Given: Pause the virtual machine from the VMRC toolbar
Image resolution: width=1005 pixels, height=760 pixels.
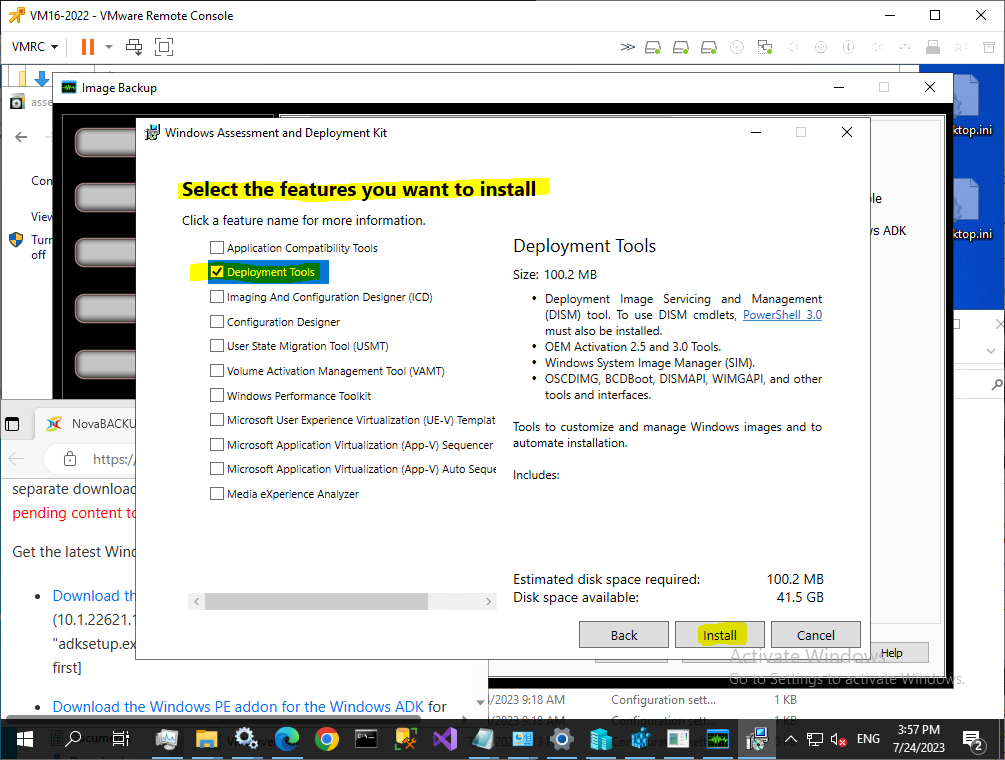Looking at the screenshot, I should pos(88,47).
